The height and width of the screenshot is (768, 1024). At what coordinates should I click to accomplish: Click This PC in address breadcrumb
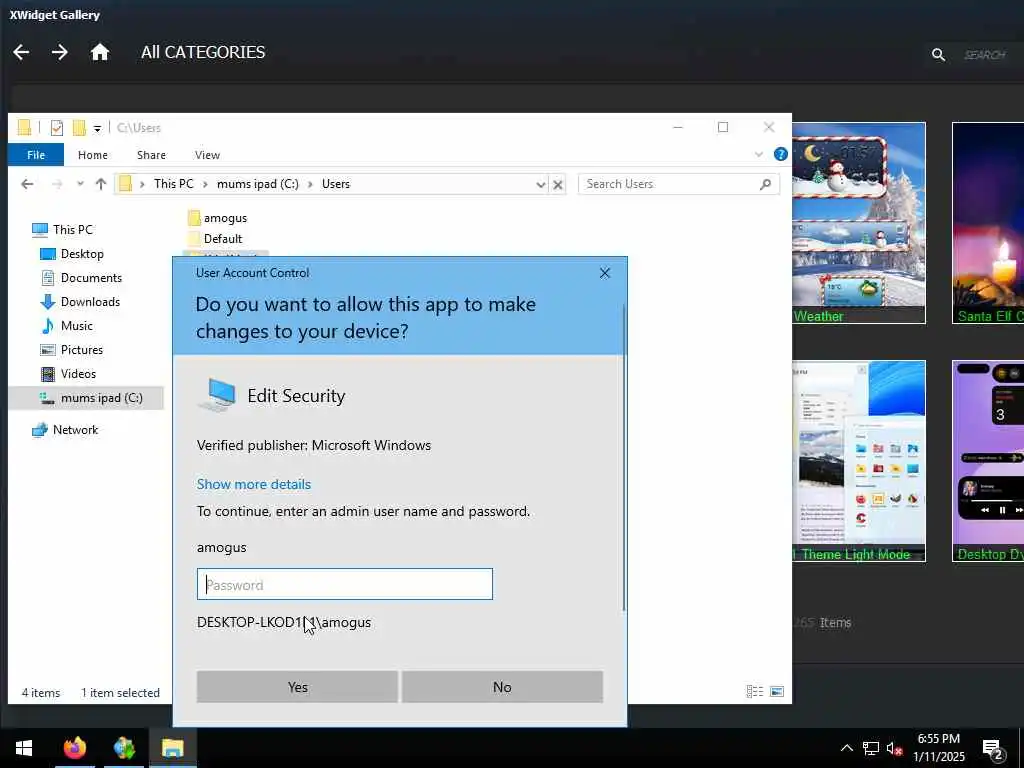point(174,184)
